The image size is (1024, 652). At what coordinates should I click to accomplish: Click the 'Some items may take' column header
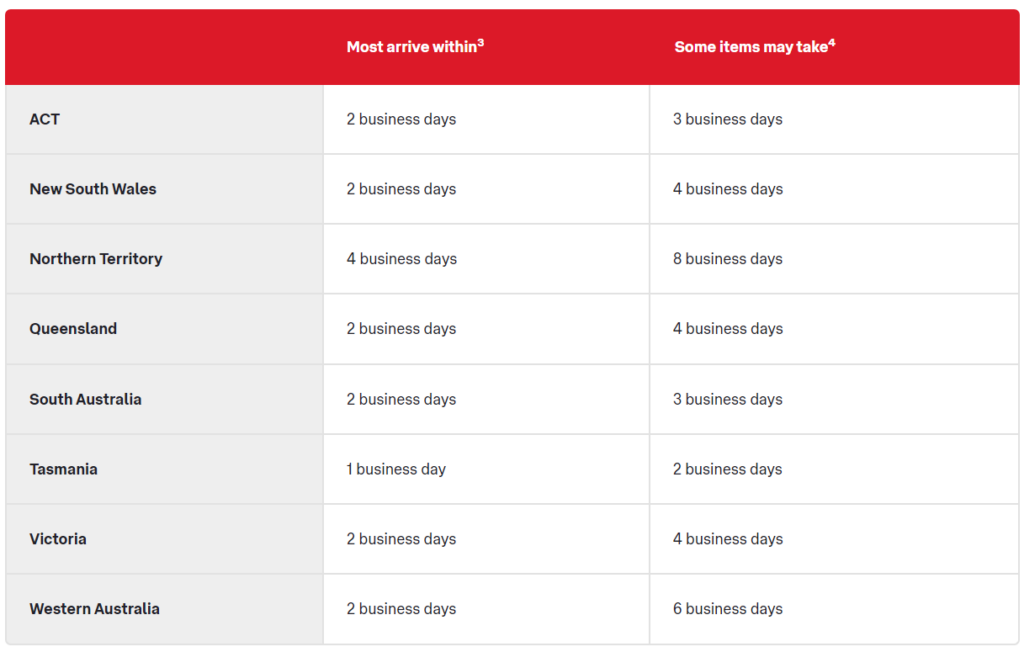754,47
